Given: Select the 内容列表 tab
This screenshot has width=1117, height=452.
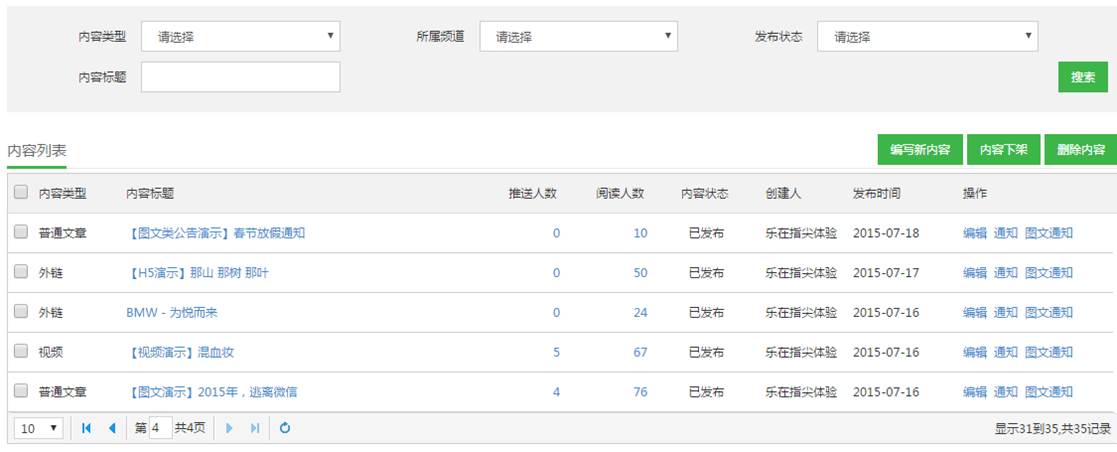Looking at the screenshot, I should tap(37, 151).
